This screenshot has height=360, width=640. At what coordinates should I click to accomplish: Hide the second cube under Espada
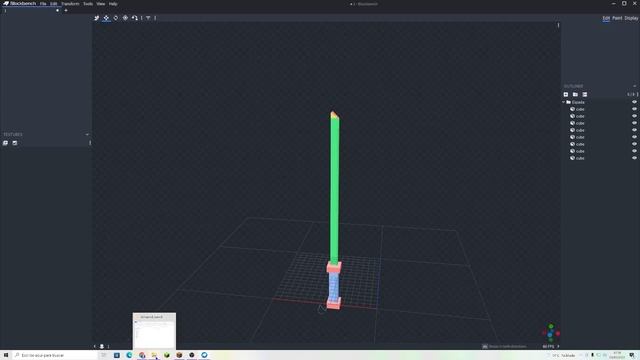click(634, 116)
